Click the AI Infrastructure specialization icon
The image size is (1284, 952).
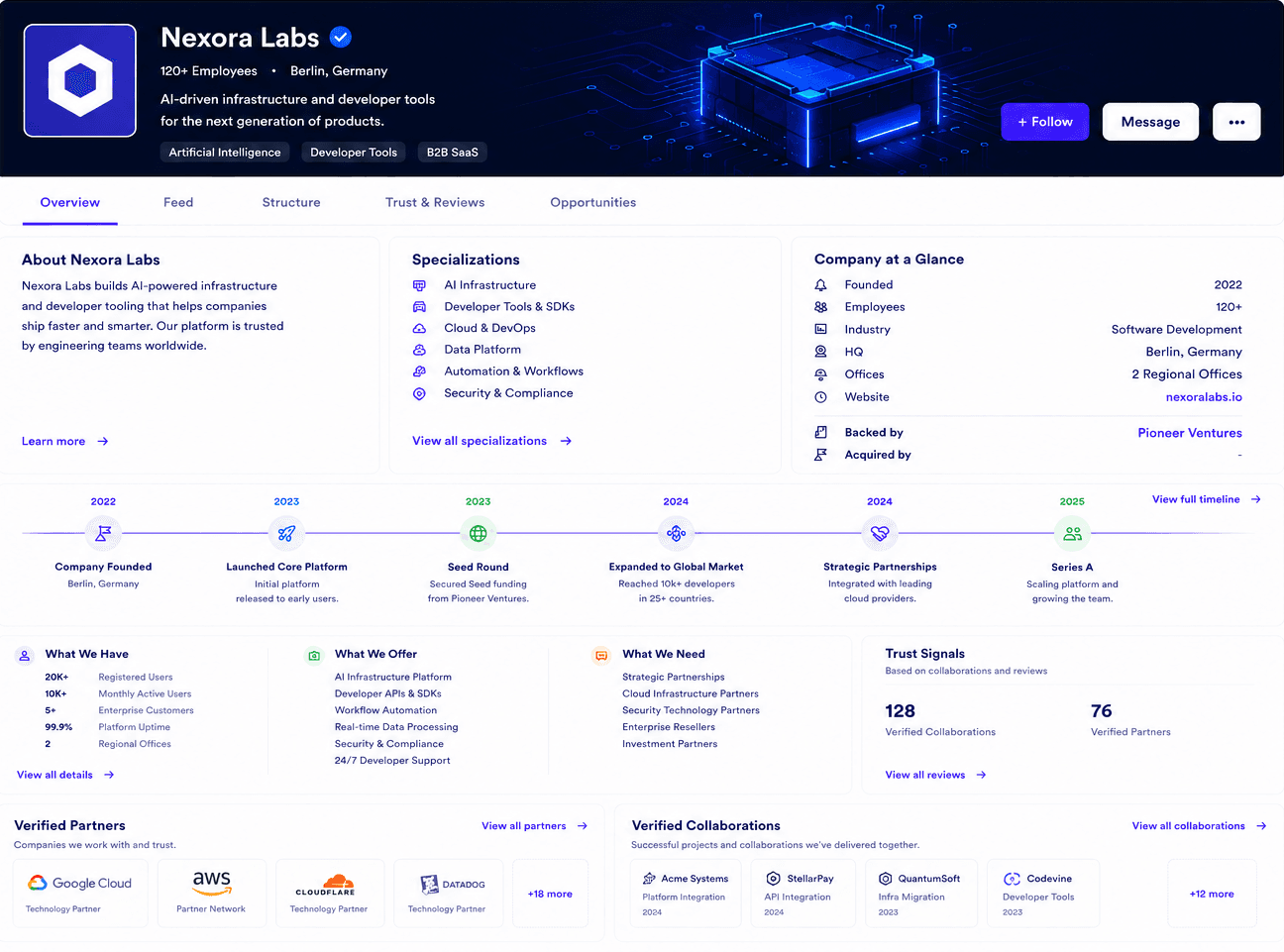click(x=419, y=285)
